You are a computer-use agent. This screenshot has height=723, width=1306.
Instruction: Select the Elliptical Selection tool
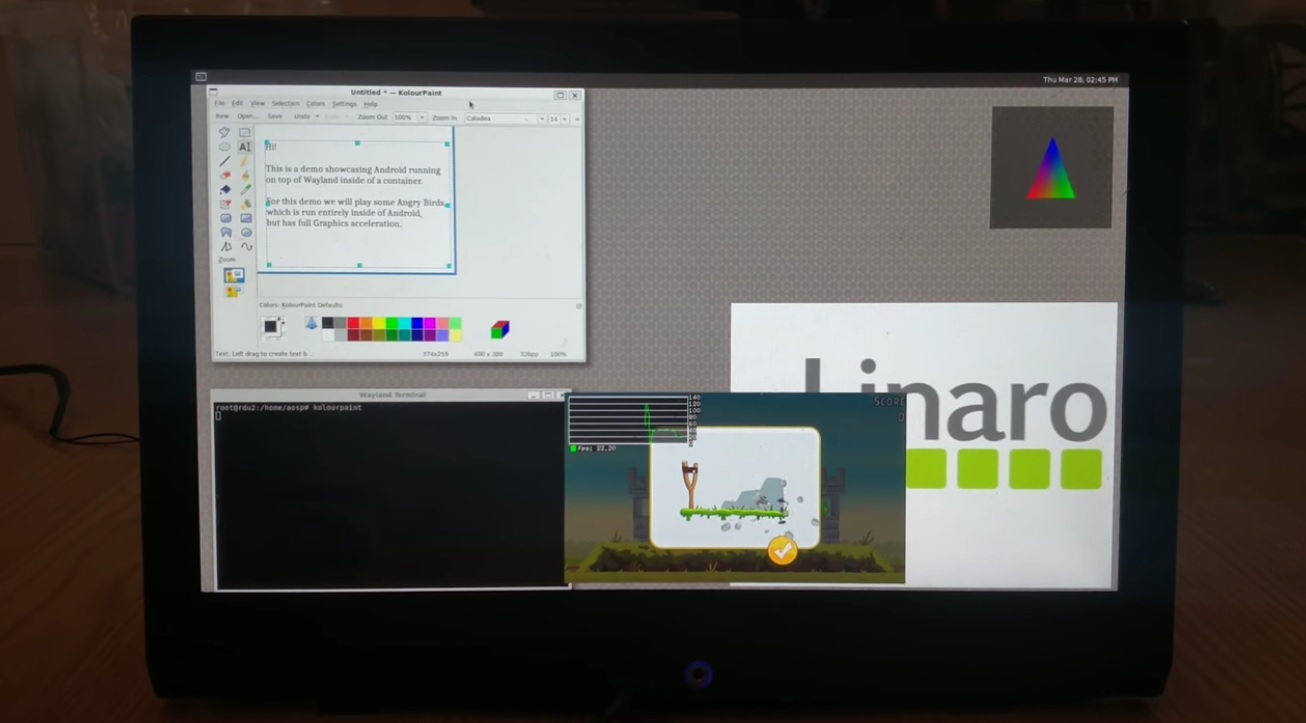coord(225,146)
